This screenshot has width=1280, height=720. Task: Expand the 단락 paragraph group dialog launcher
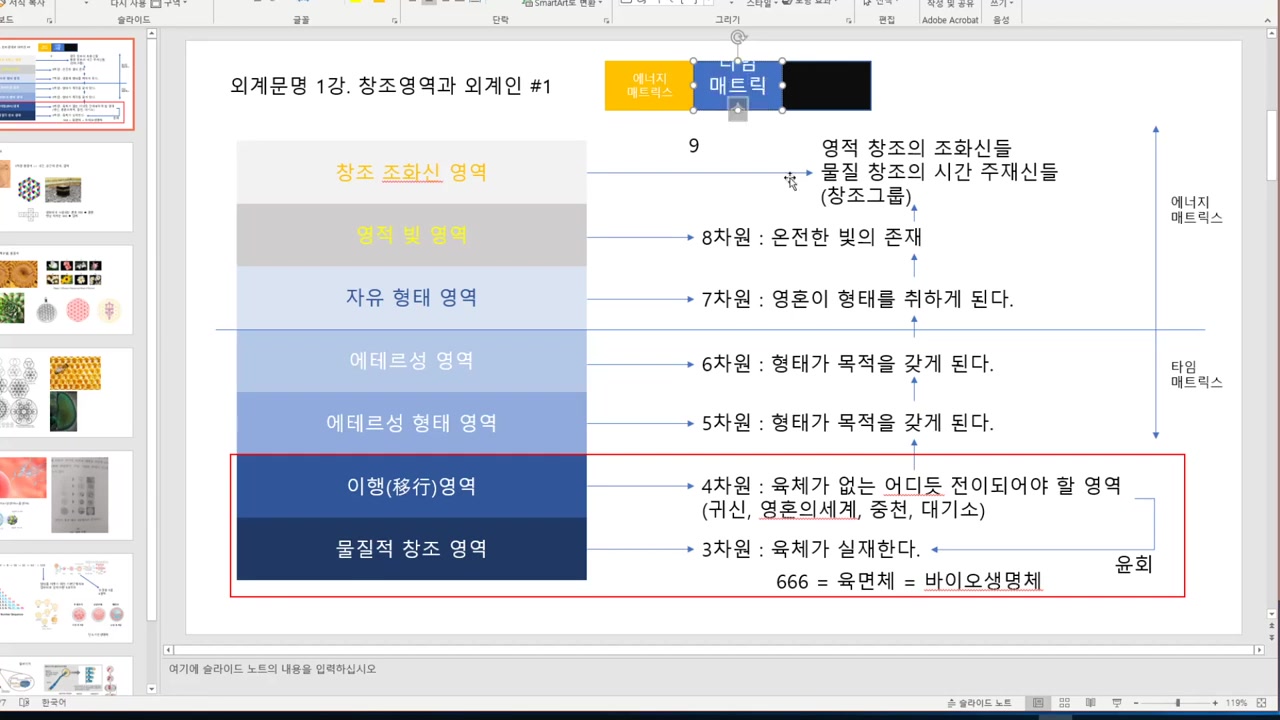606,20
